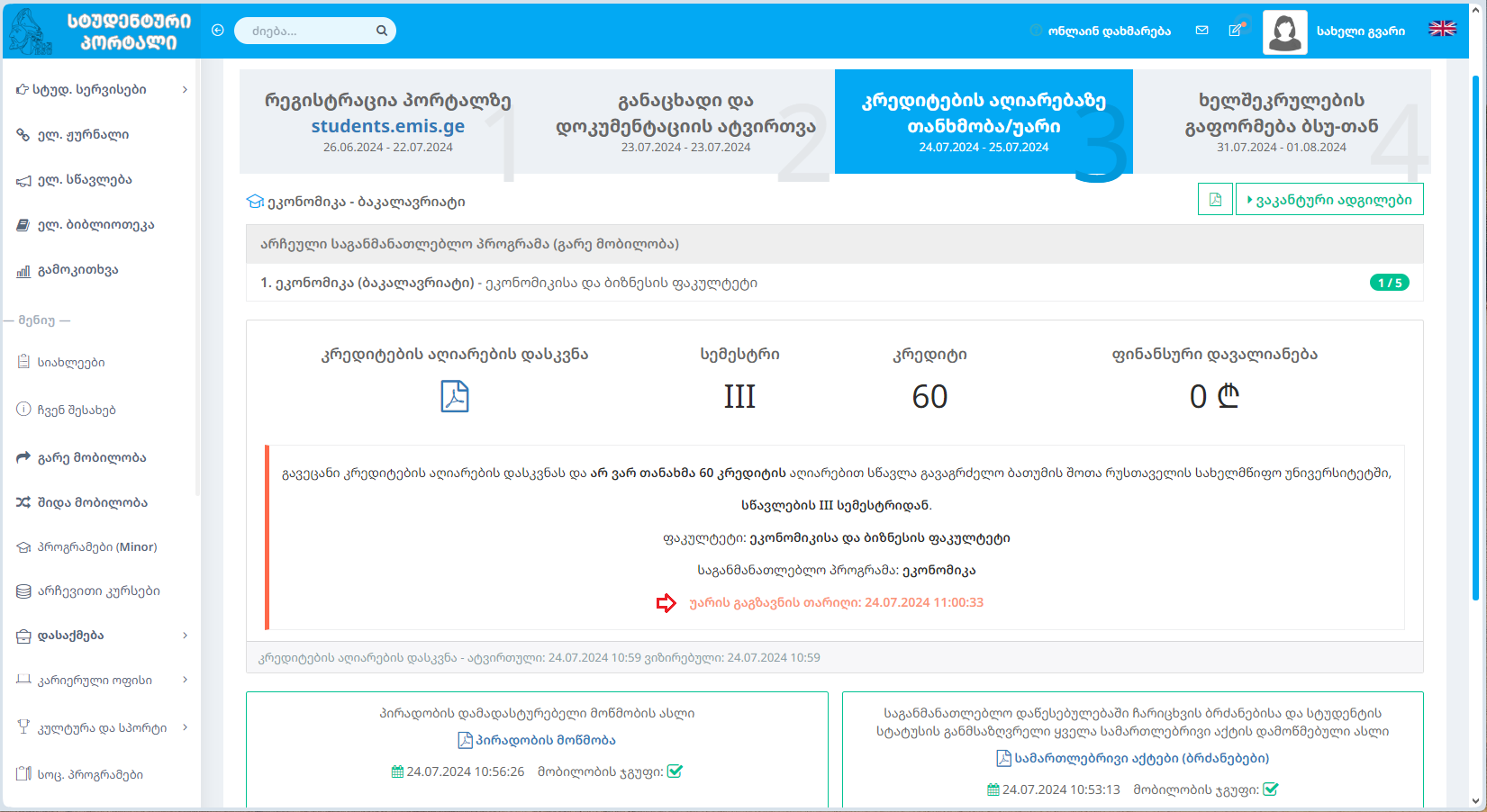Click calendar icon beside 24.07.2024 10:56:26
Image resolution: width=1487 pixels, height=812 pixels.
point(397,771)
